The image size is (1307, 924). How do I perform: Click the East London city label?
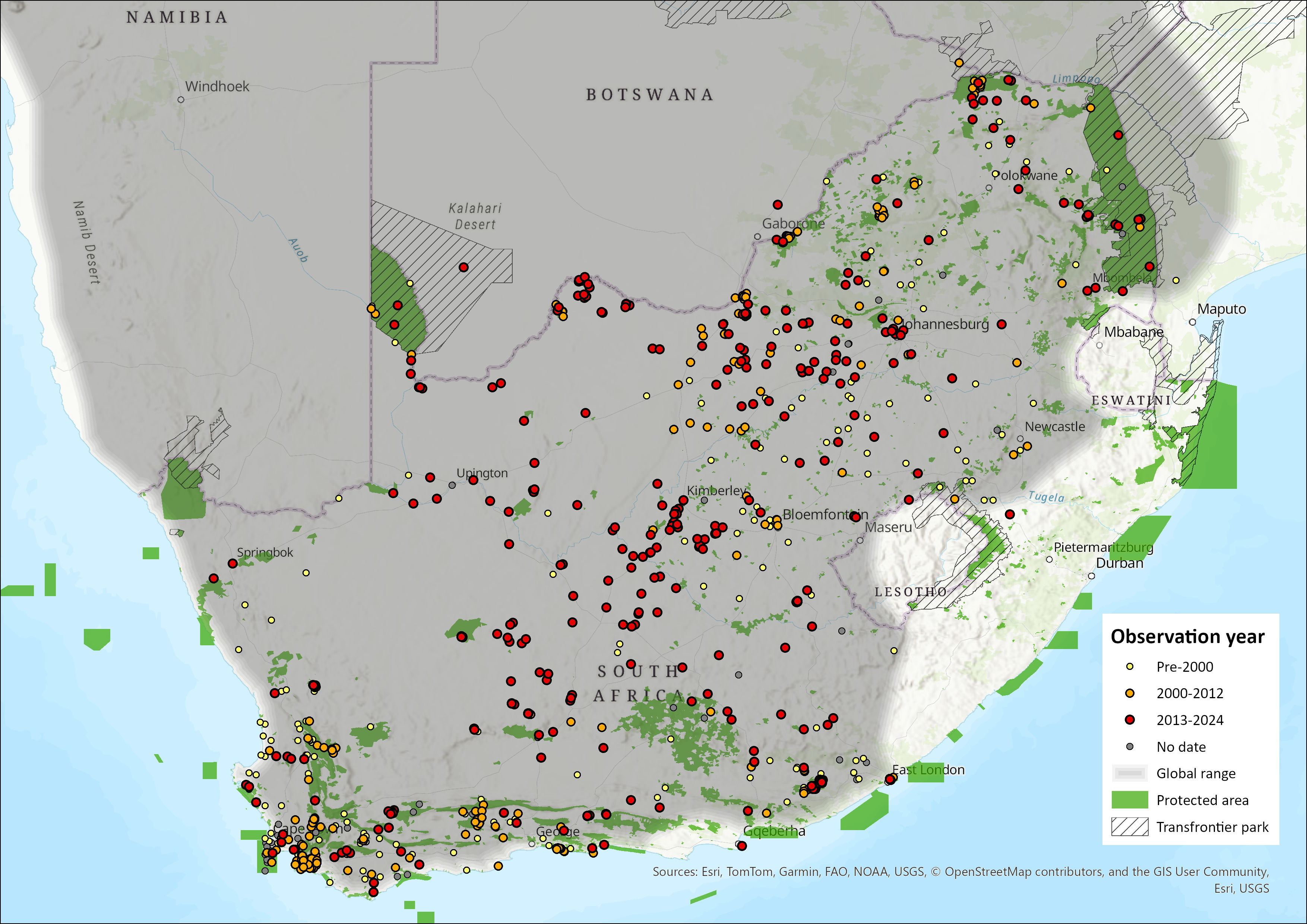(x=928, y=770)
